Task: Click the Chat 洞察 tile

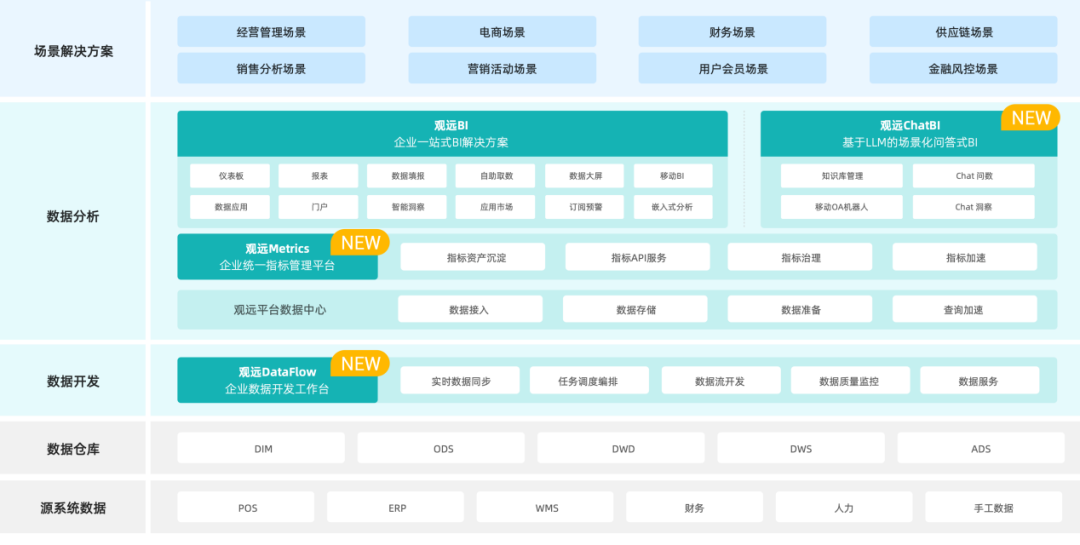Action: coord(974,207)
